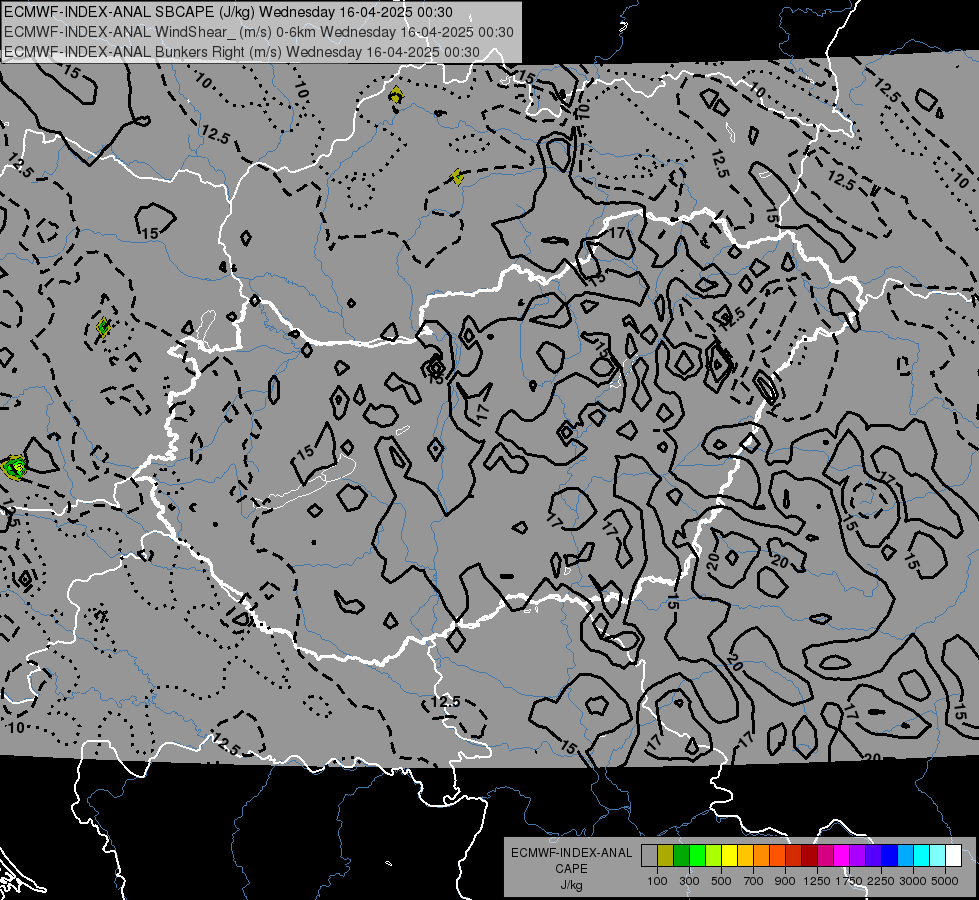Click the 500 legend value
Screen dimensions: 979x900
tap(721, 881)
